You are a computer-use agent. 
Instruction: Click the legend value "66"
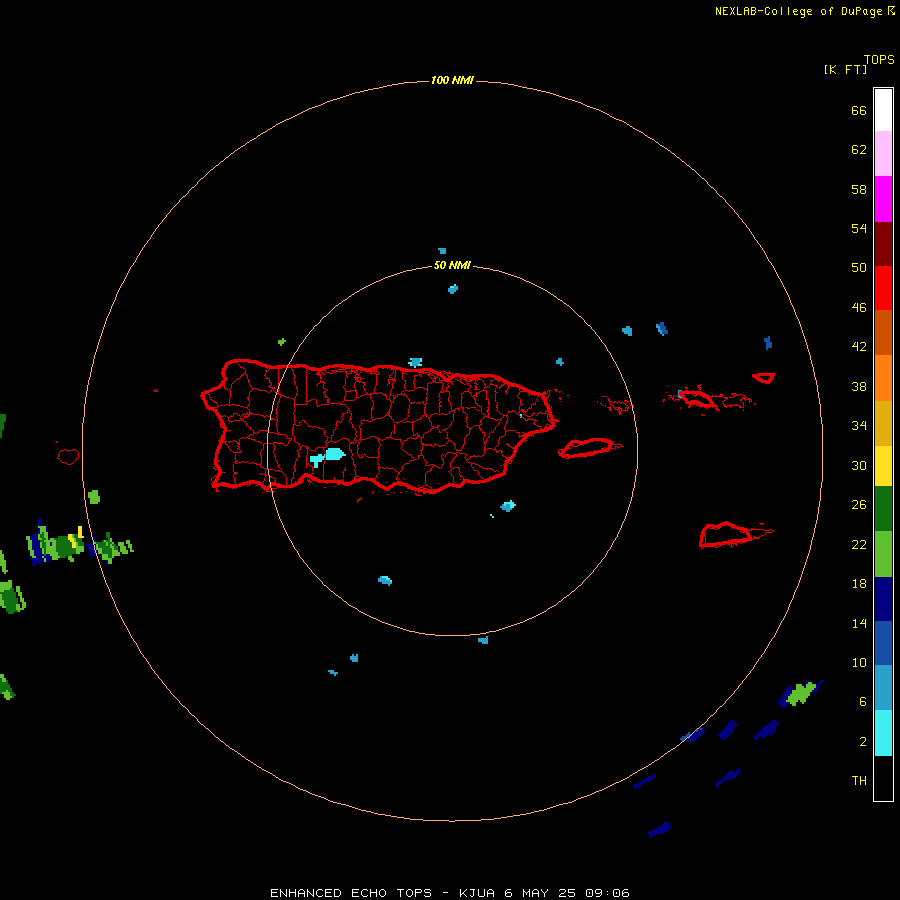pyautogui.click(x=859, y=110)
